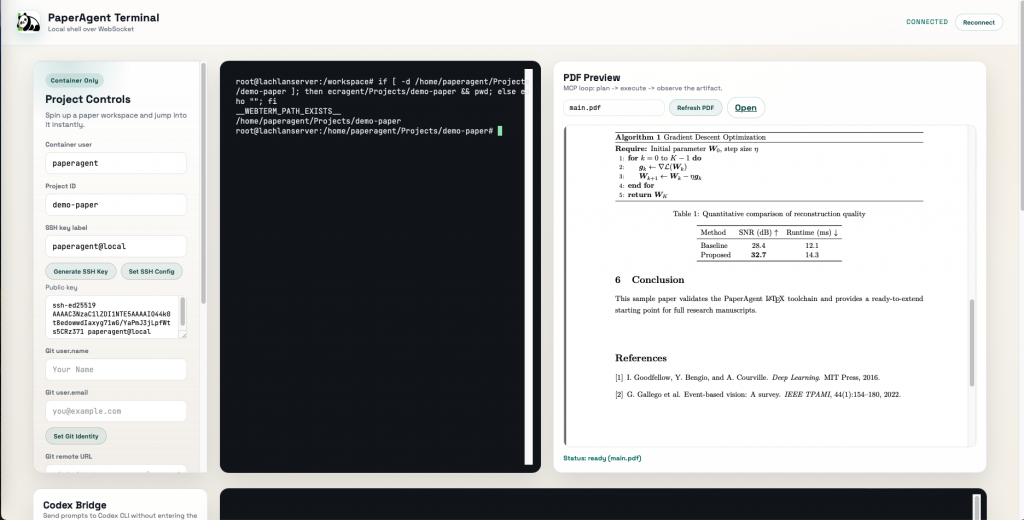This screenshot has height=520, width=1024.
Task: Click the Project ID text field
Action: 116,204
